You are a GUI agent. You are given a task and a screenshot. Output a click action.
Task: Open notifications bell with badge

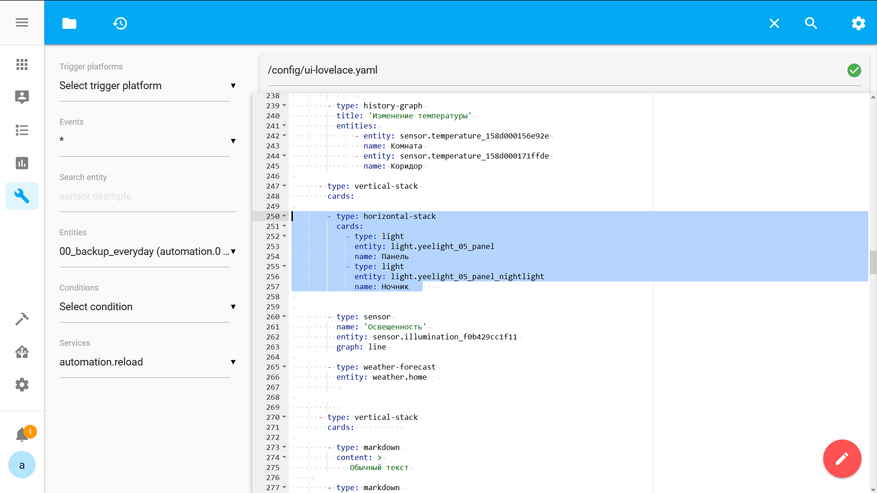[23, 434]
